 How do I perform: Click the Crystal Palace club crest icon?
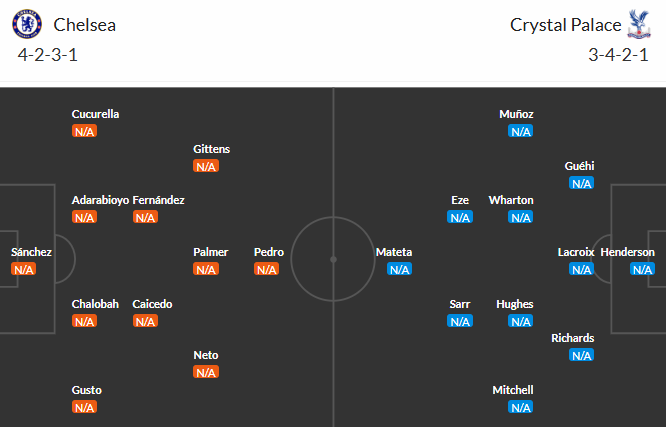(635, 23)
